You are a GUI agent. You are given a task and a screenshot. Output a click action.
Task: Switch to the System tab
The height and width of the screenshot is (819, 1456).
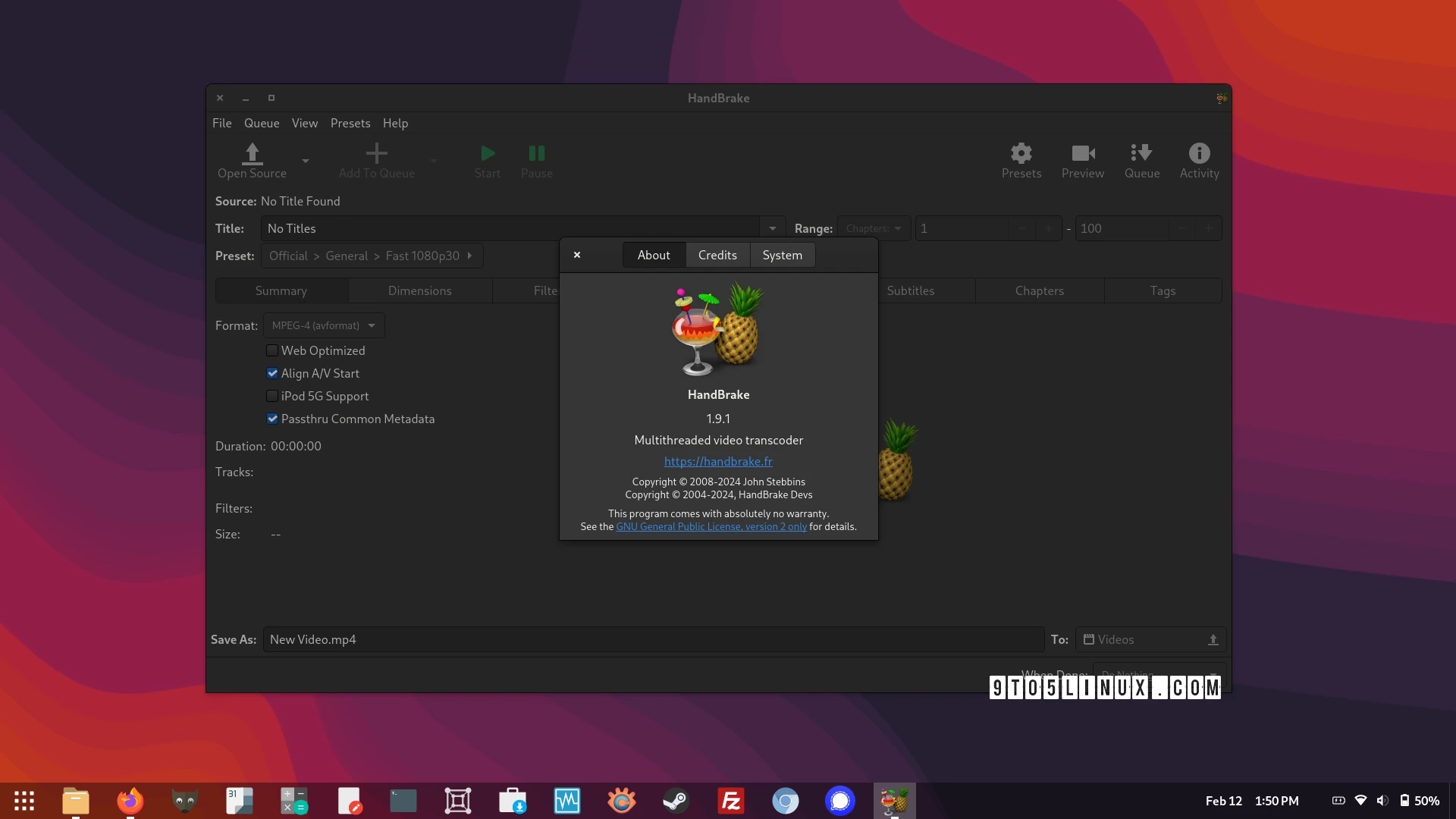pyautogui.click(x=782, y=254)
